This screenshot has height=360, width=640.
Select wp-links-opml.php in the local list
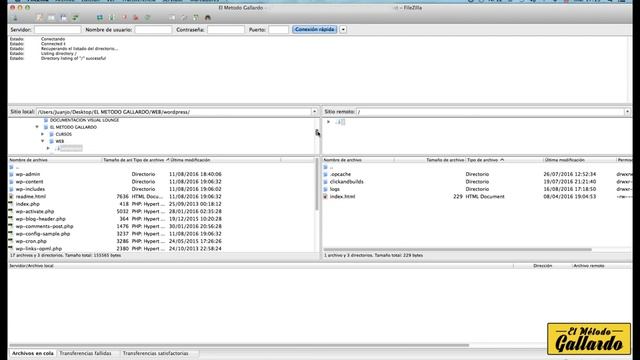39,249
